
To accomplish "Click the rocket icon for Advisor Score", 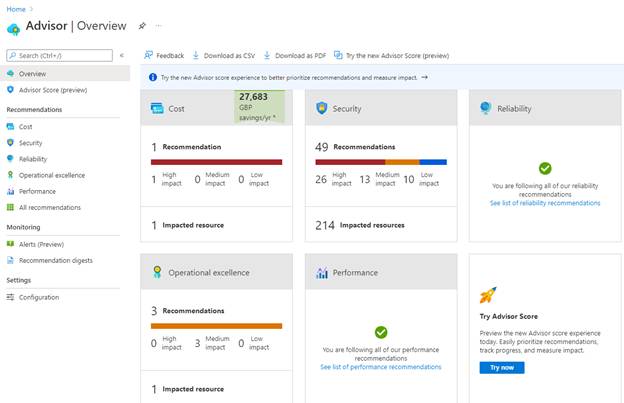I will coord(488,295).
